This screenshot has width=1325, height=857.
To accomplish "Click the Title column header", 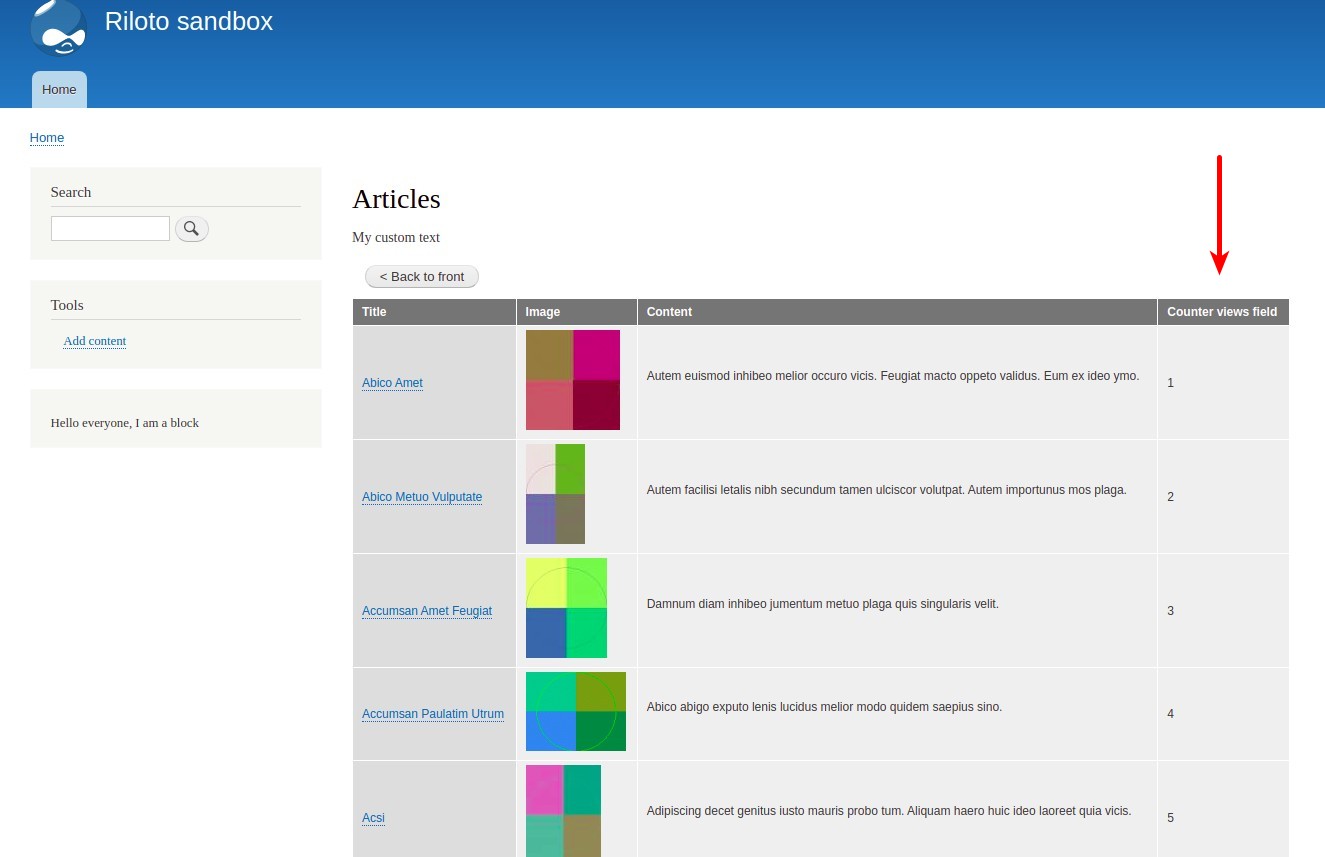I will pyautogui.click(x=374, y=312).
